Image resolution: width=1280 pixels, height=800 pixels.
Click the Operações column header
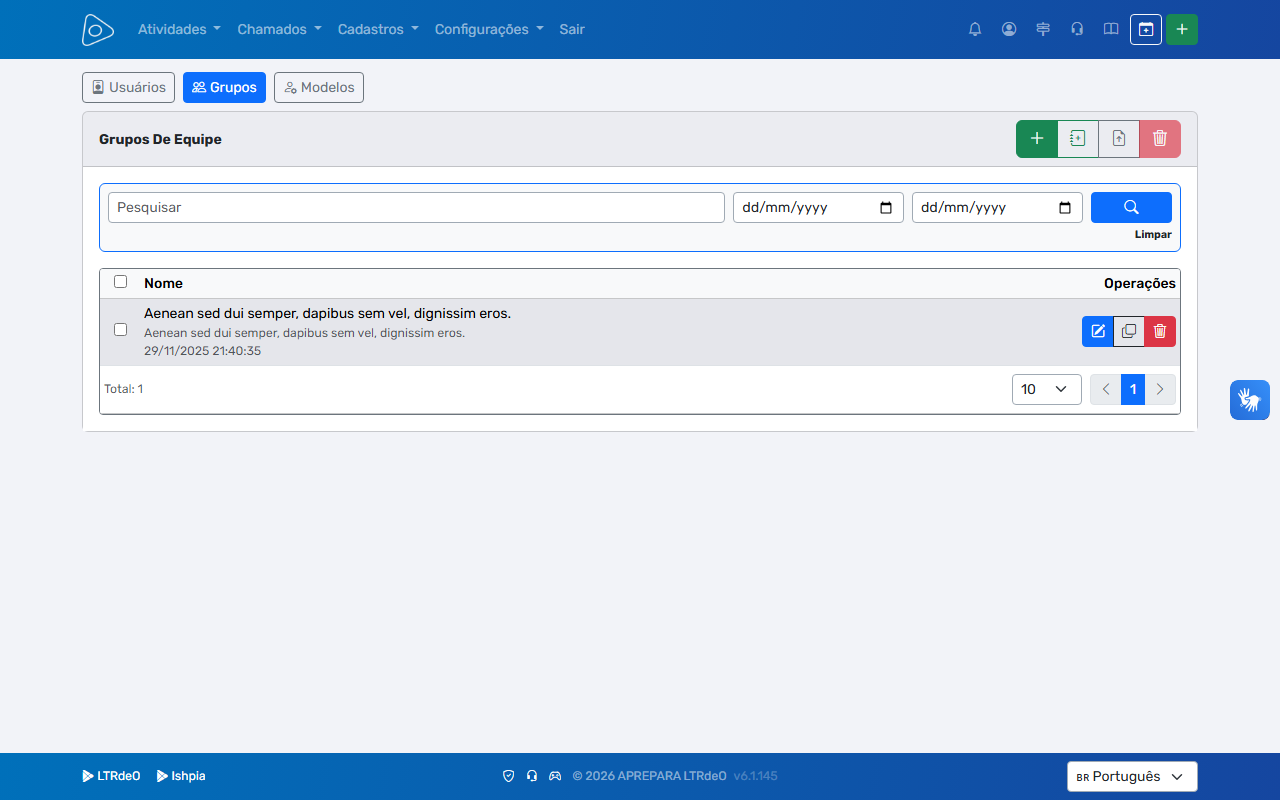pyautogui.click(x=1140, y=283)
